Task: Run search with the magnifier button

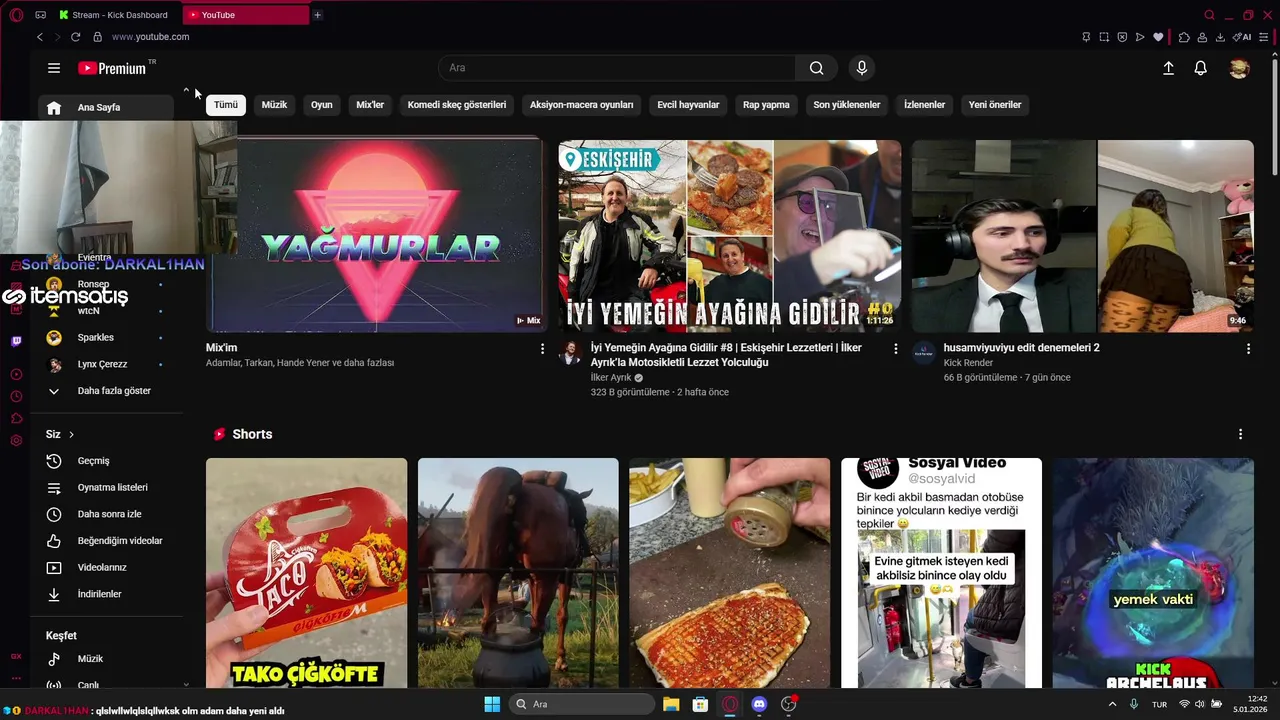Action: click(817, 68)
